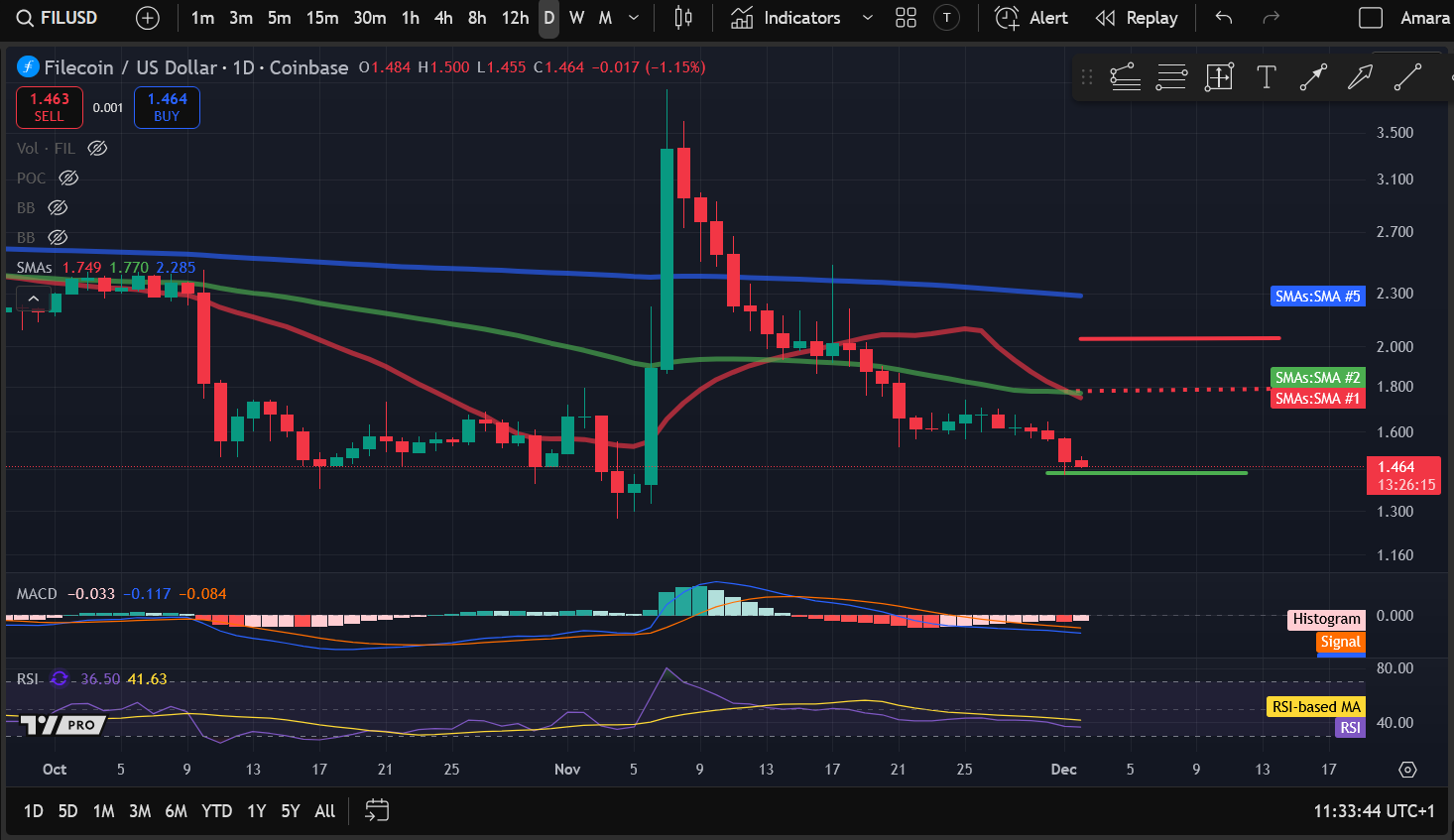Viewport: 1454px width, 840px height.
Task: Open the candlestick chart style picker
Action: [683, 18]
